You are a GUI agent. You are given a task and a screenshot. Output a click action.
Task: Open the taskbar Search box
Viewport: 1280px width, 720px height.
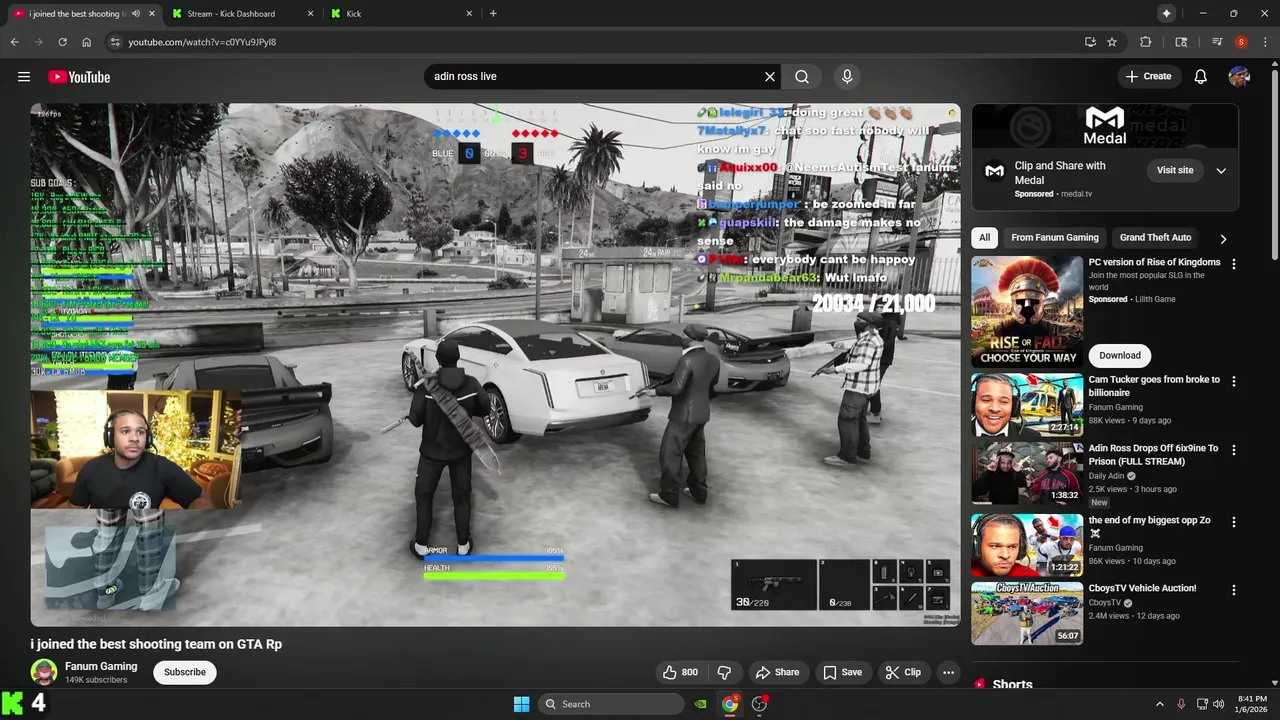pyautogui.click(x=611, y=704)
